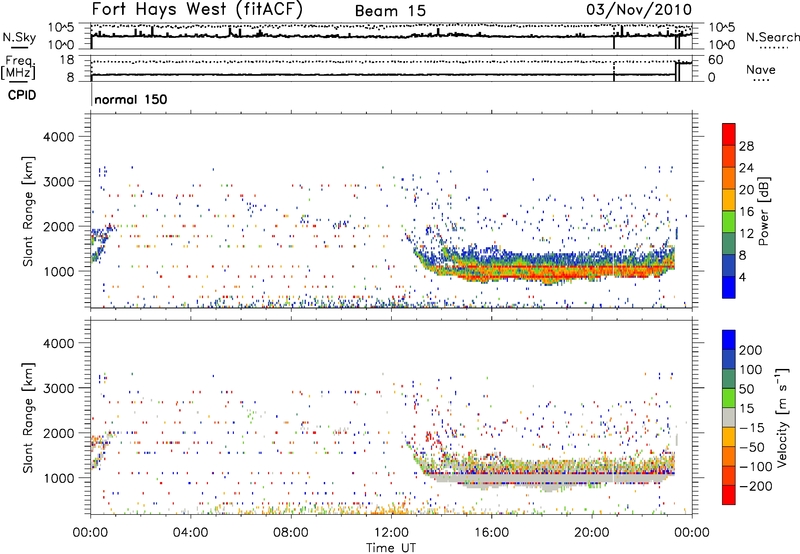
Task: Click the '60' Nave axis value
Action: [x=716, y=60]
